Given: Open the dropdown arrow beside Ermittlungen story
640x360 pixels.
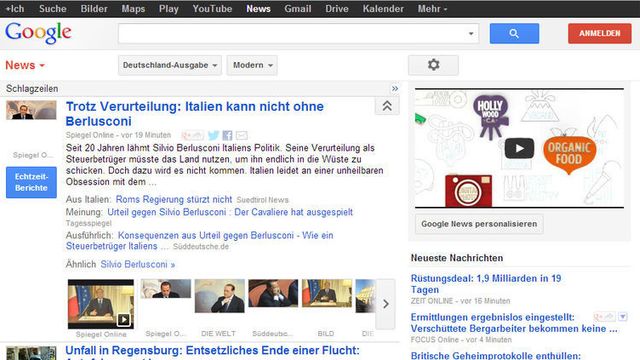Looking at the screenshot, I should pos(623,316).
